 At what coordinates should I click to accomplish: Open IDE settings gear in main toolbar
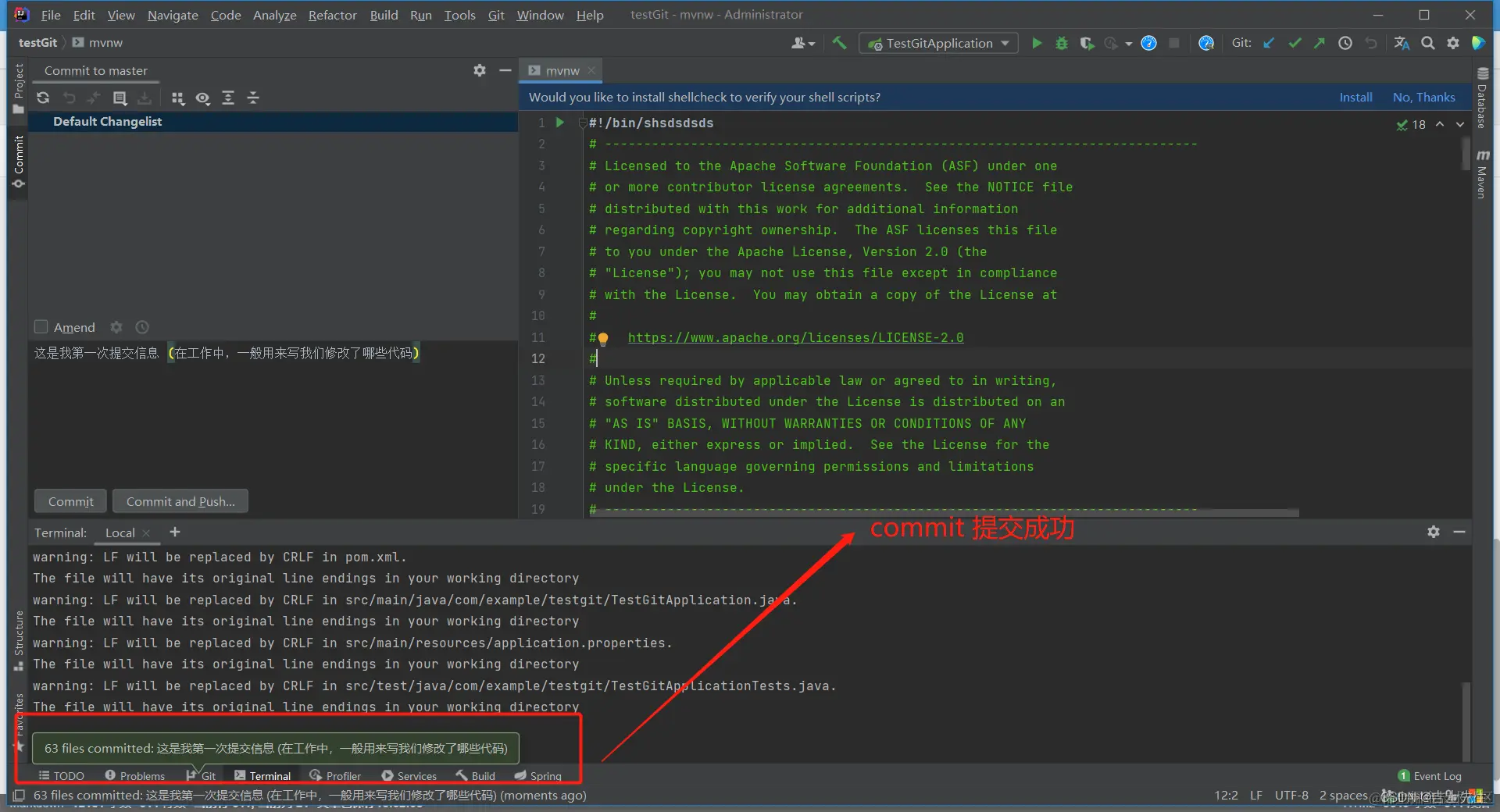click(x=1453, y=43)
